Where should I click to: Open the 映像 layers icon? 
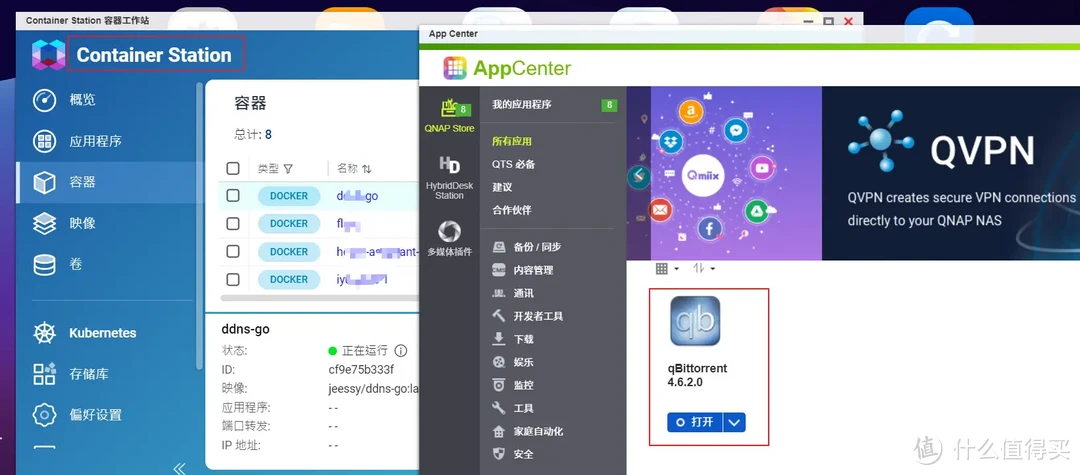pyautogui.click(x=45, y=223)
